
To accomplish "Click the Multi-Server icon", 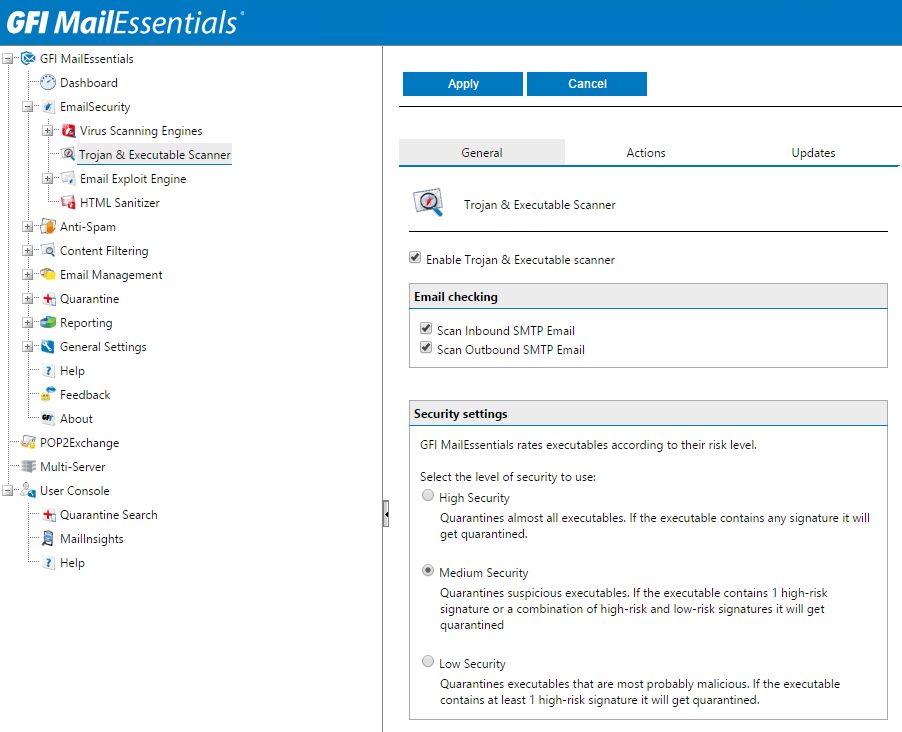I will (x=28, y=466).
